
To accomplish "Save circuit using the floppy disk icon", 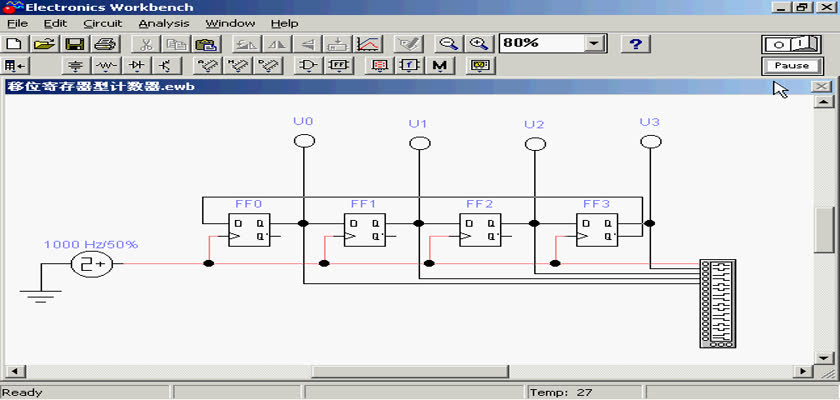I will [x=74, y=44].
